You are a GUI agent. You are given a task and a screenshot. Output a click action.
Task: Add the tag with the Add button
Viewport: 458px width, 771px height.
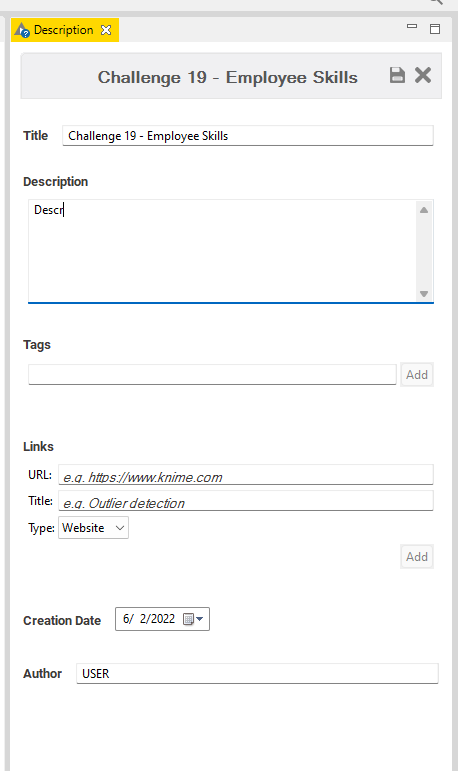(x=417, y=375)
